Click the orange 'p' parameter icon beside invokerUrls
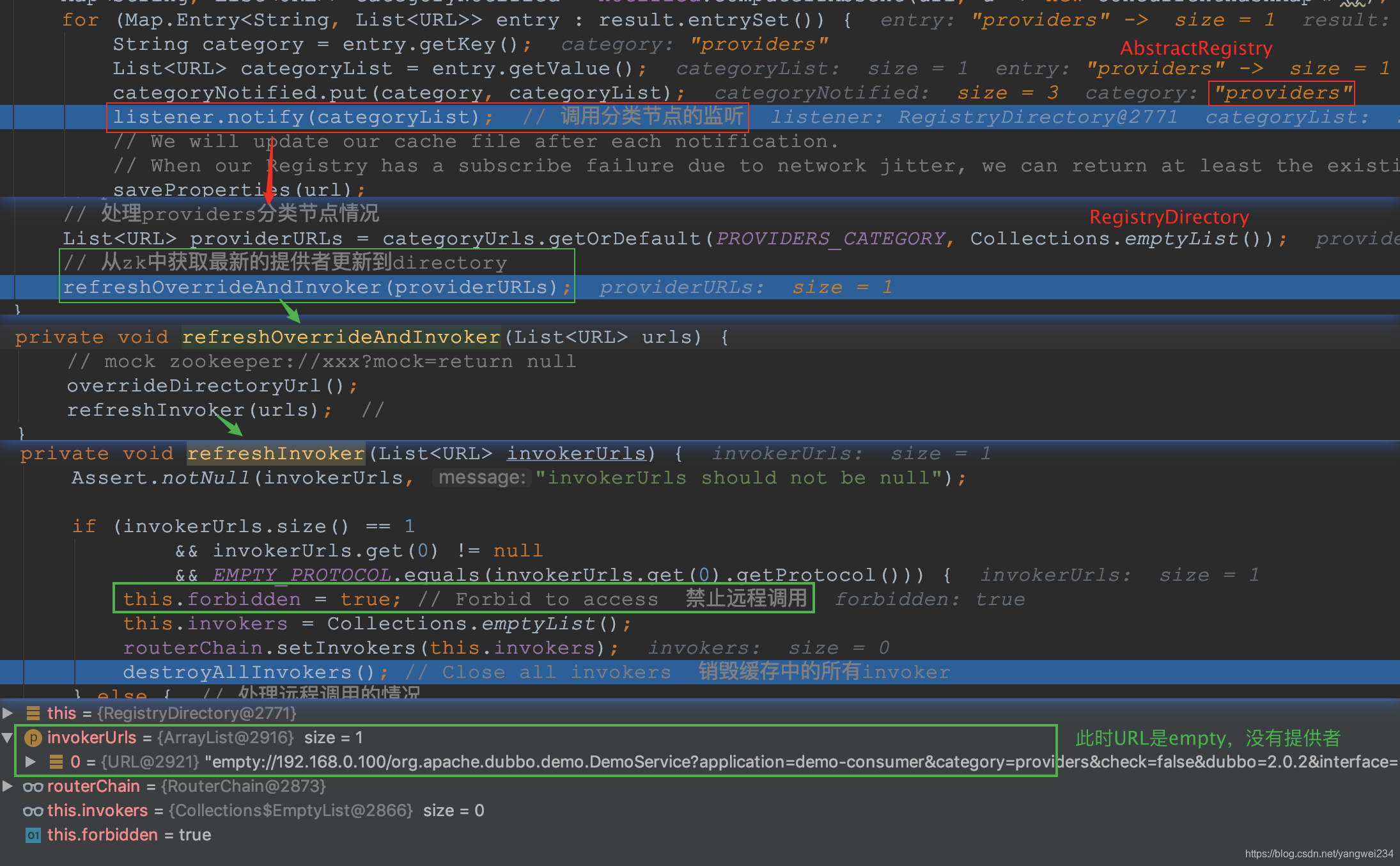 coord(33,738)
